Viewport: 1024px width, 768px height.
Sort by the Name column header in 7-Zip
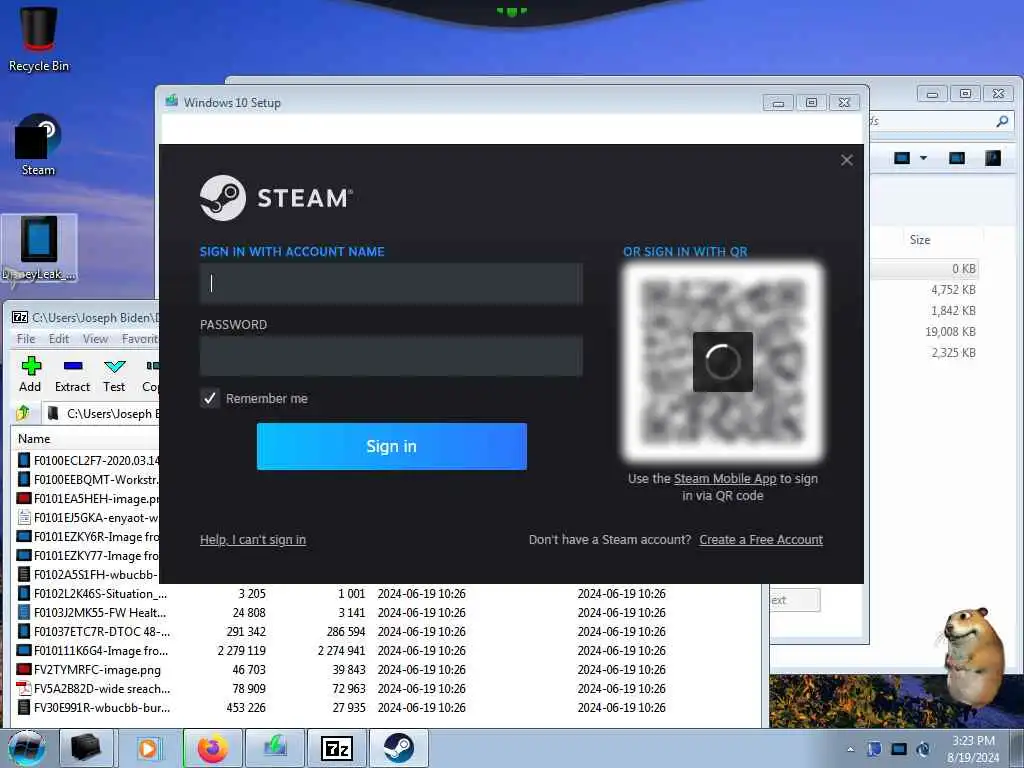click(34, 439)
